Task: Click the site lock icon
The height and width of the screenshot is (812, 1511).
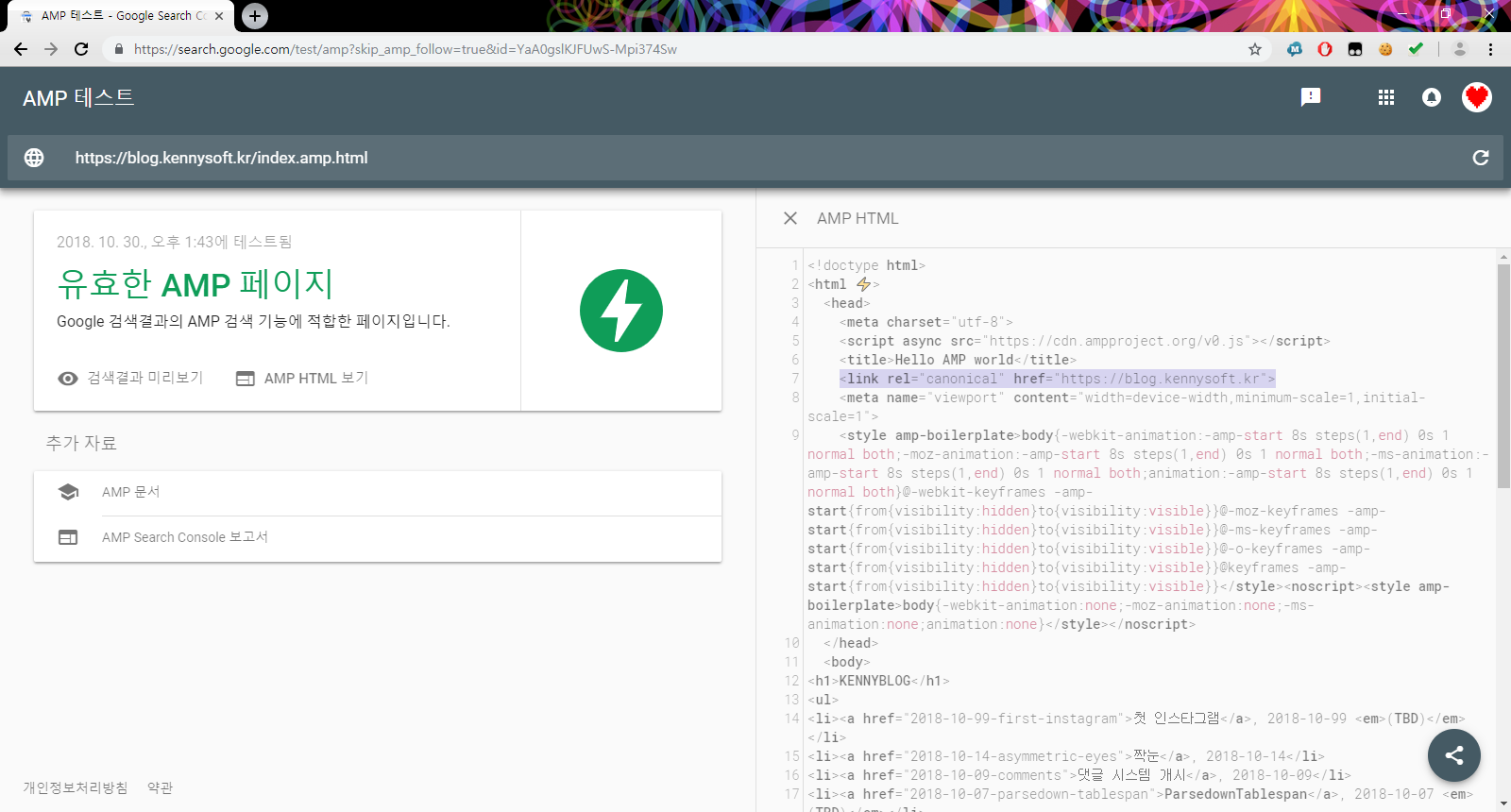Action: point(118,49)
